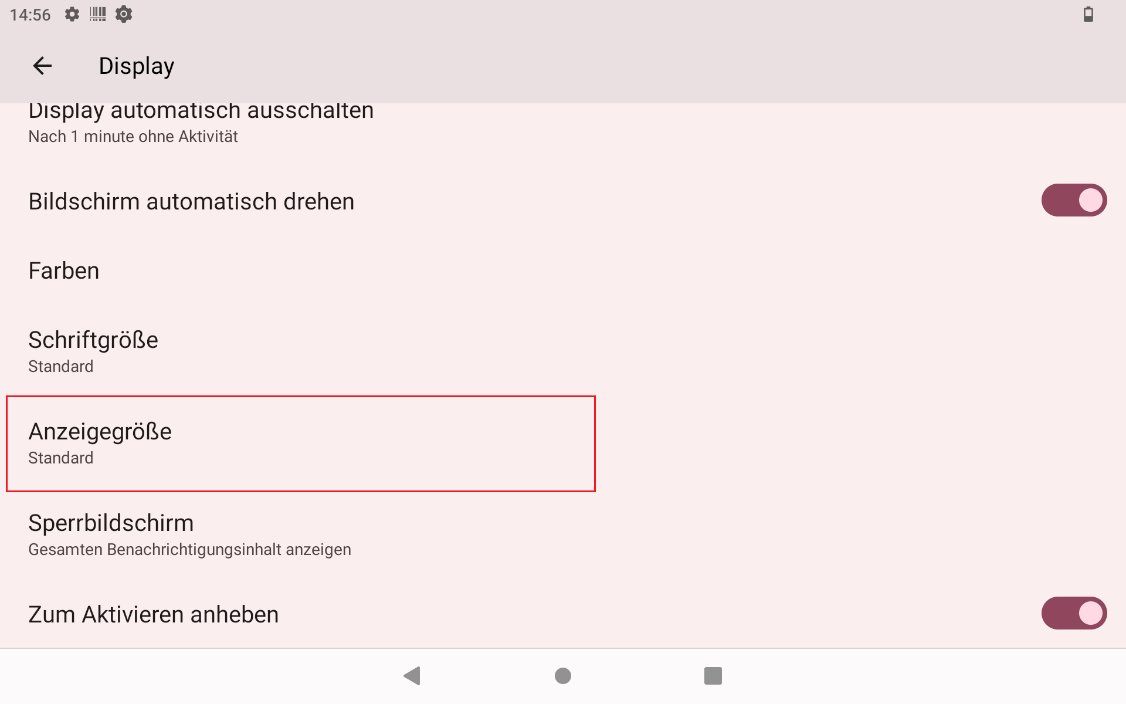
Task: Tap the gear icon right of the barcode icon
Action: 124,14
